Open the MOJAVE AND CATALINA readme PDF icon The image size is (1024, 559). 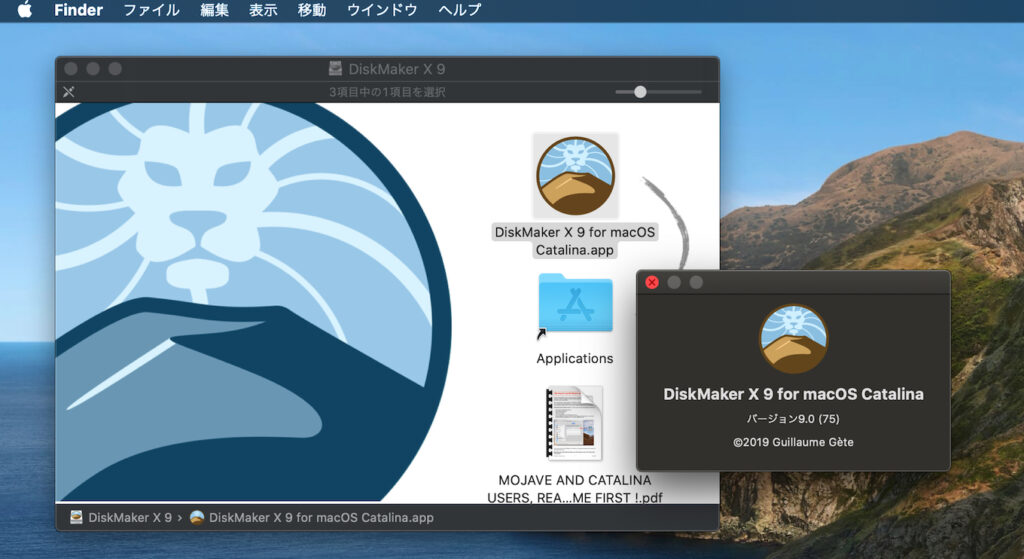click(574, 422)
